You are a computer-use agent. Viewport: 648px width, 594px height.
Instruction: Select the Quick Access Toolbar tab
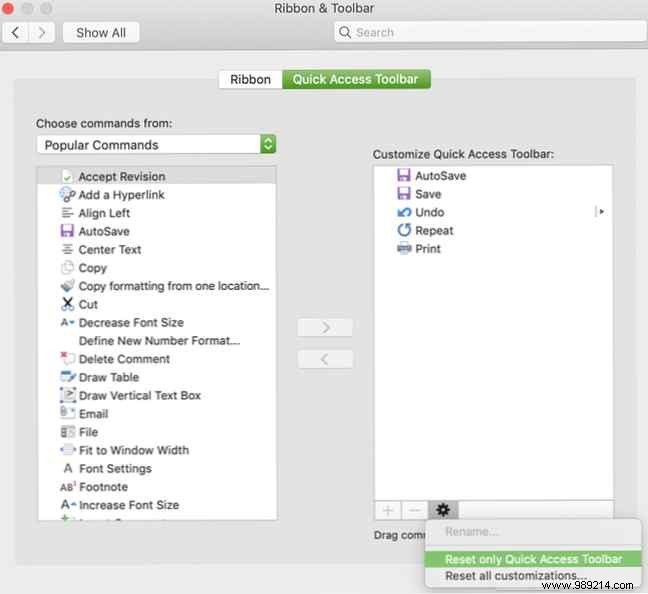coord(356,79)
